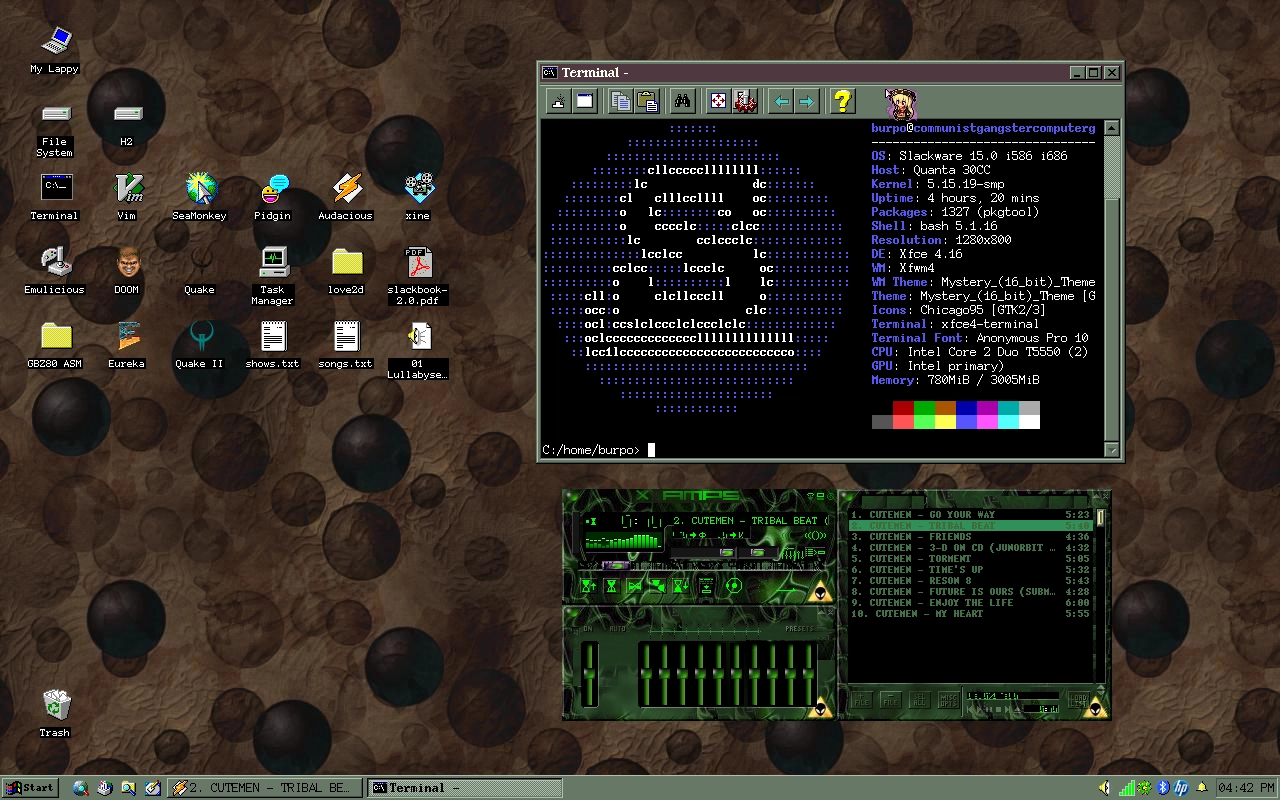Toggle the equalizer ON button

pyautogui.click(x=588, y=629)
